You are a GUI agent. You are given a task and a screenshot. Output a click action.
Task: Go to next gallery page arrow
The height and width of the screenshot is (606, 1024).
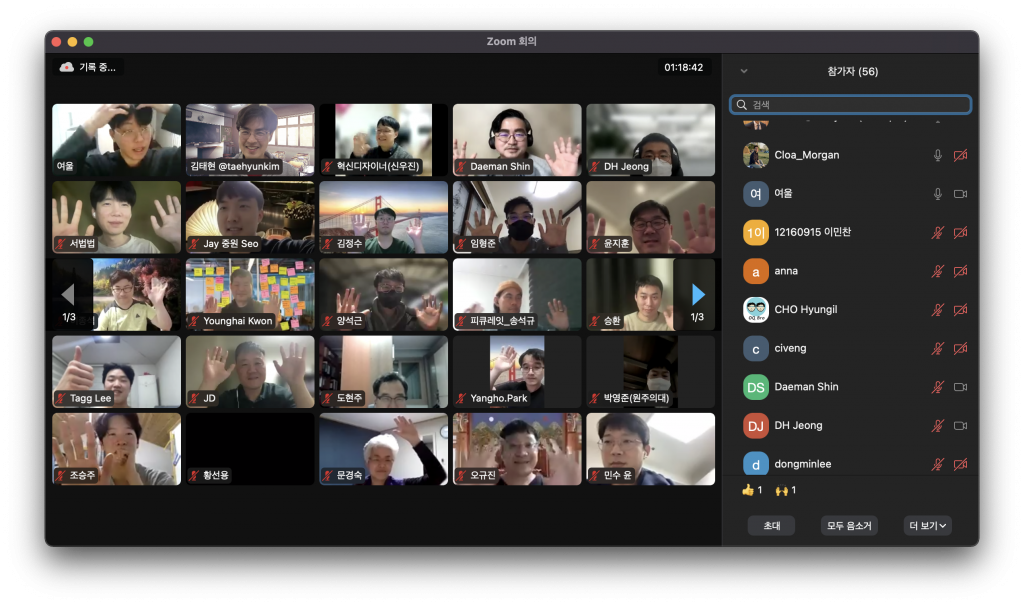coord(698,295)
